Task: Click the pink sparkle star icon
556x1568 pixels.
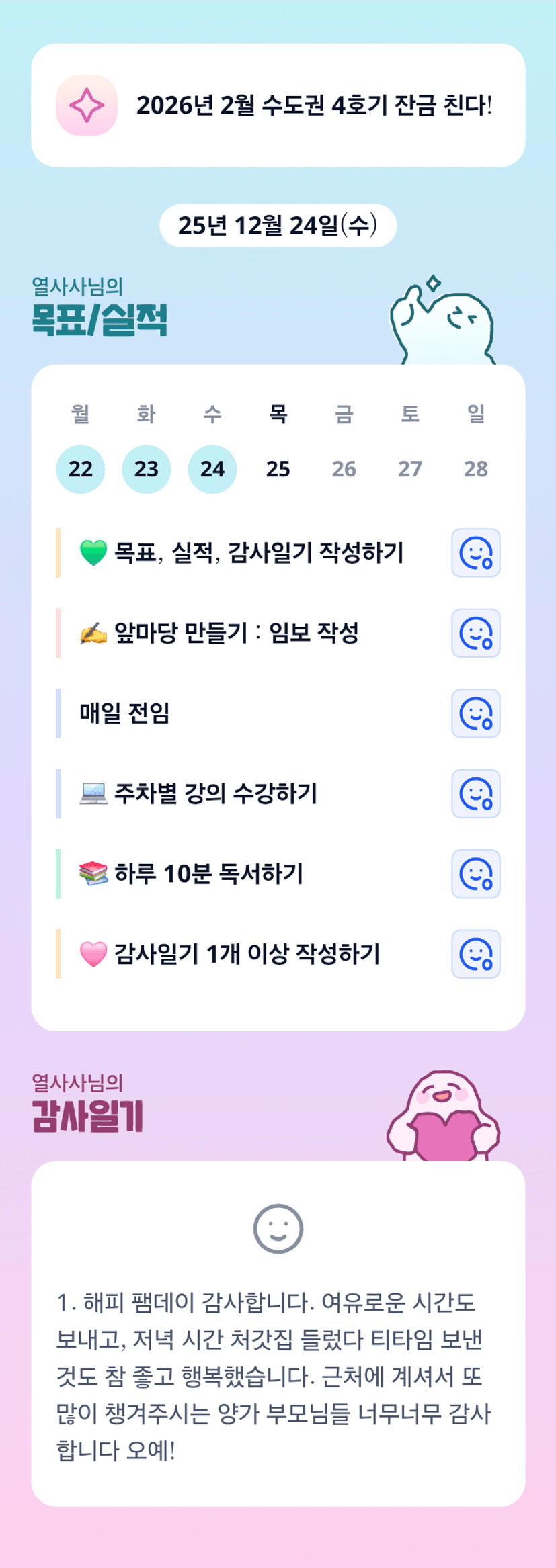Action: click(87, 105)
